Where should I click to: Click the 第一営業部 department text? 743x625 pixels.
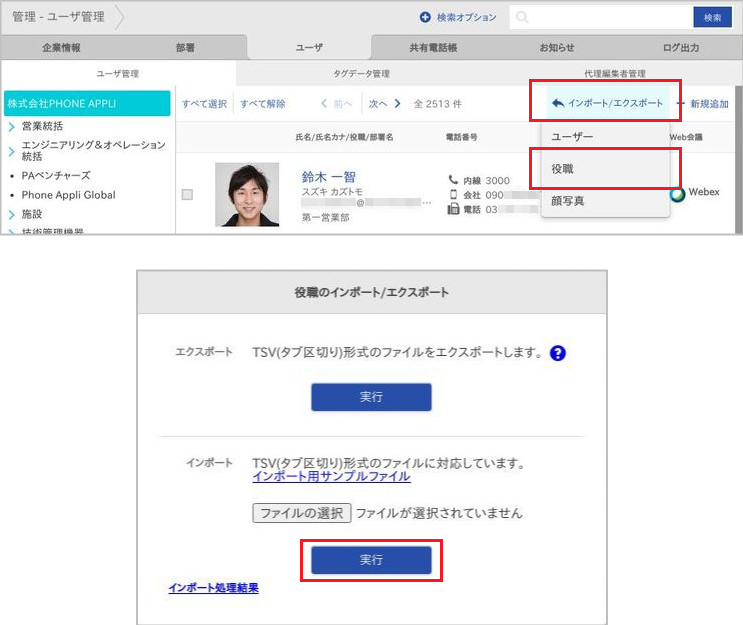pos(326,217)
